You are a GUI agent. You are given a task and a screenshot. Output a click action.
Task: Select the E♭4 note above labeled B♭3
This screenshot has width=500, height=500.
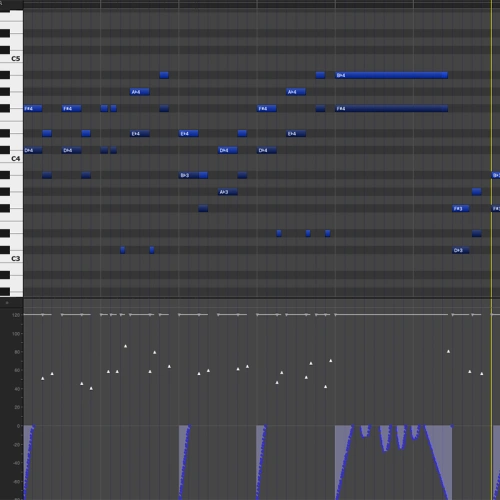click(x=189, y=134)
